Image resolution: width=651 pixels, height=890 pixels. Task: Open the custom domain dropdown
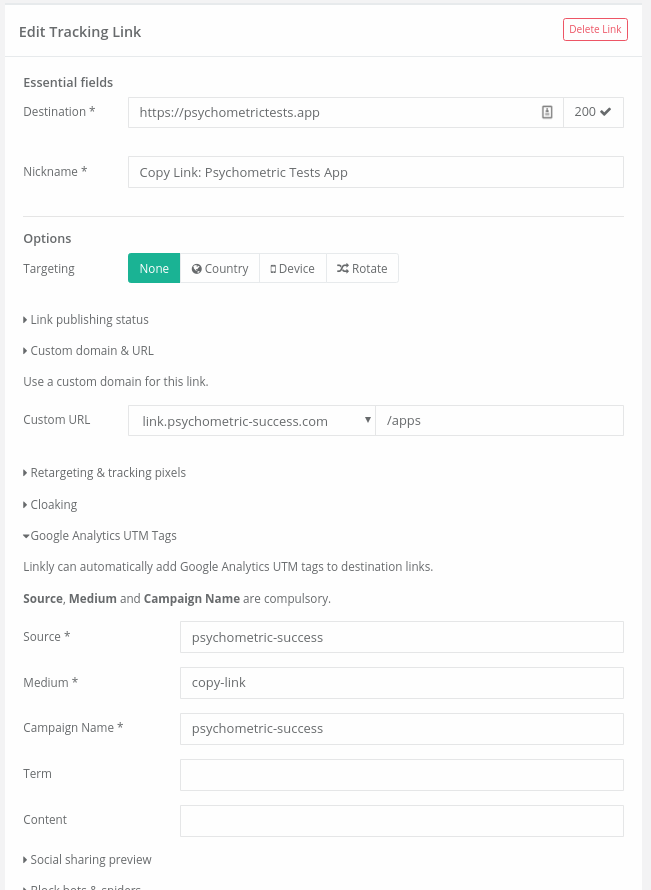pyautogui.click(x=251, y=421)
